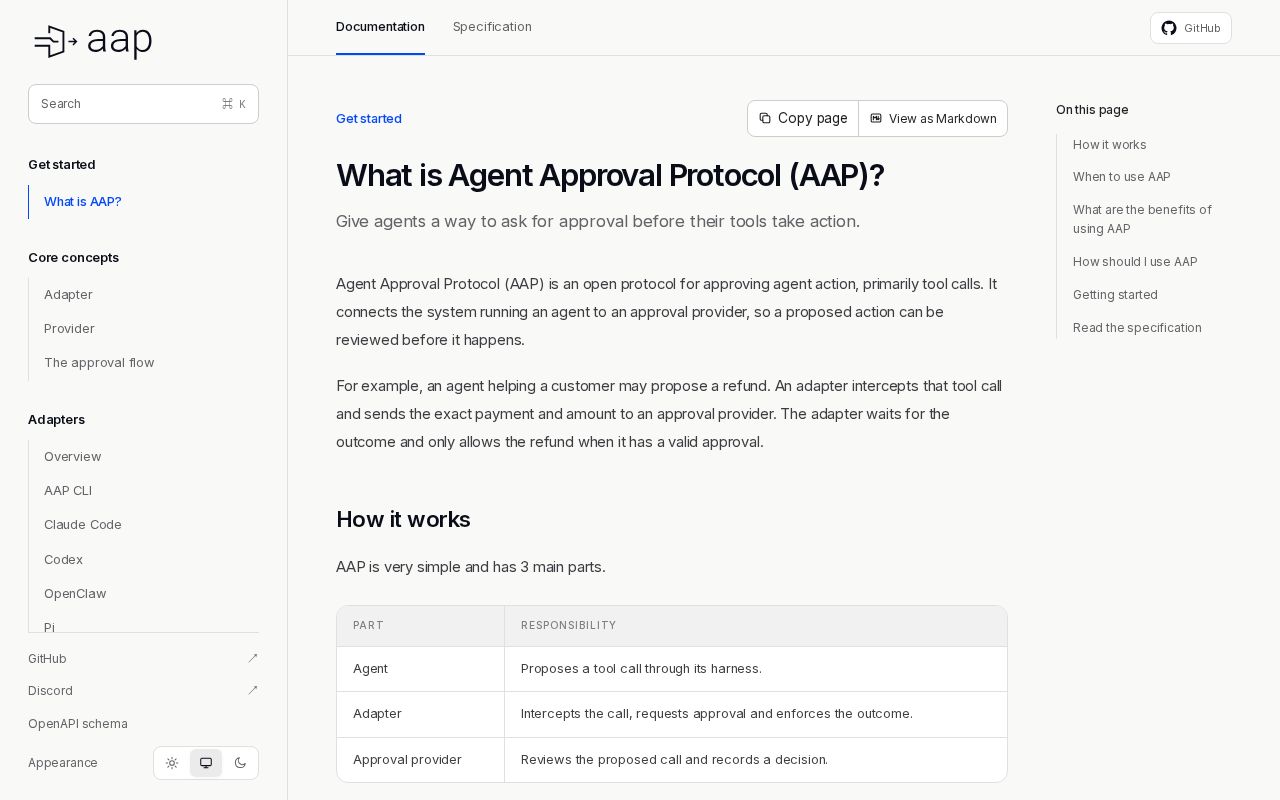Focus the Search input field
The width and height of the screenshot is (1280, 800).
(x=143, y=104)
